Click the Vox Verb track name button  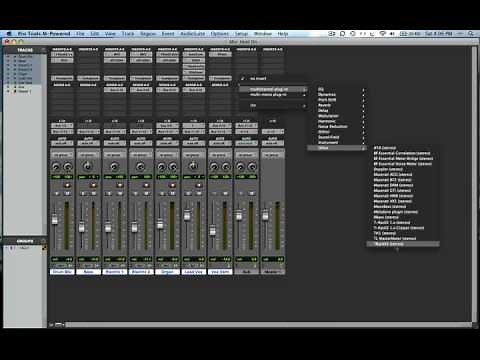pos(220,272)
